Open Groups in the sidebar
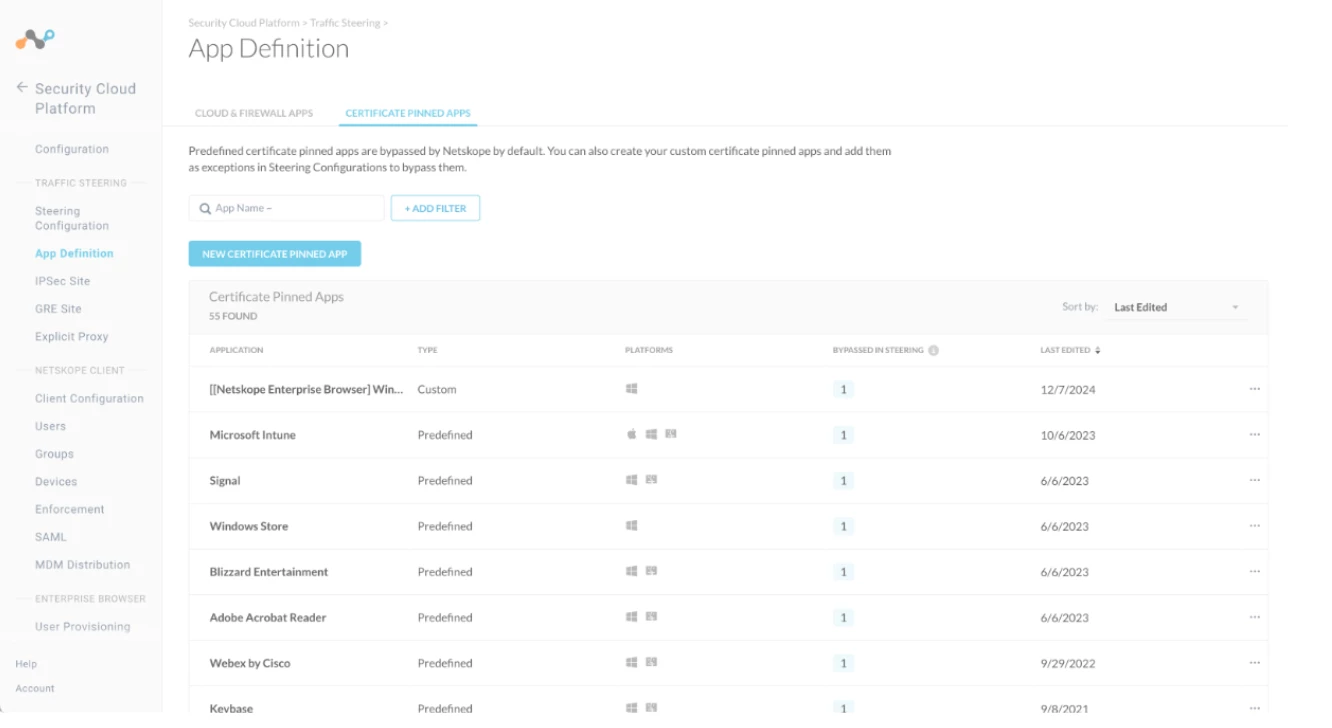Image resolution: width=1332 pixels, height=728 pixels. (54, 454)
